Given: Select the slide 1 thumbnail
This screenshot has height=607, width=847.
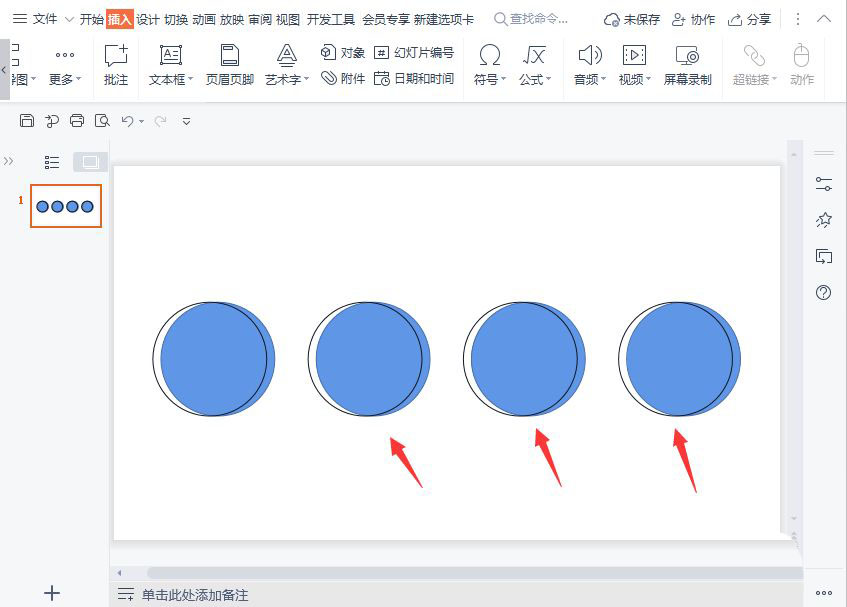Looking at the screenshot, I should [65, 205].
